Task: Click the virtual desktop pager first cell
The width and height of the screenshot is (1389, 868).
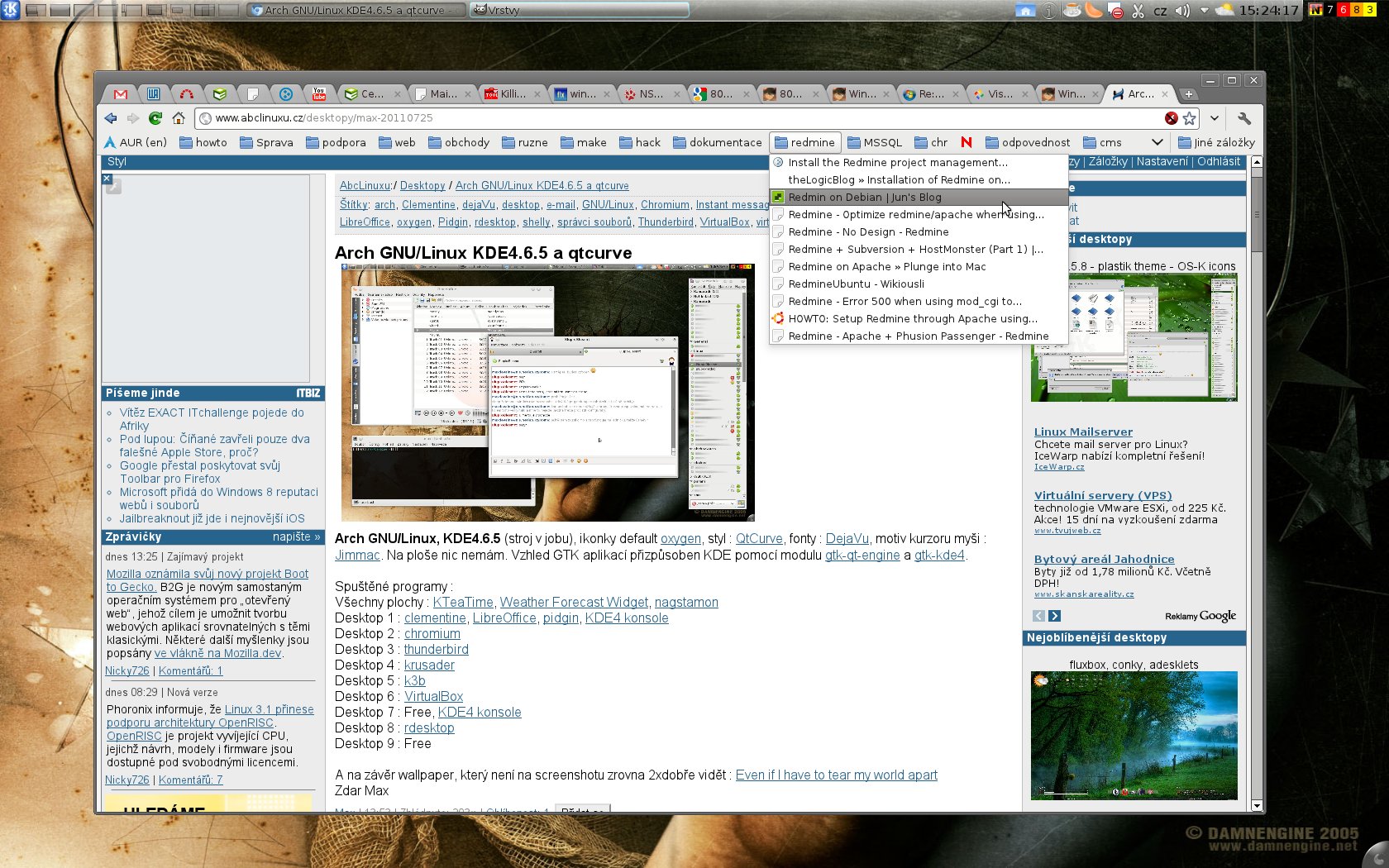Action: (x=36, y=10)
